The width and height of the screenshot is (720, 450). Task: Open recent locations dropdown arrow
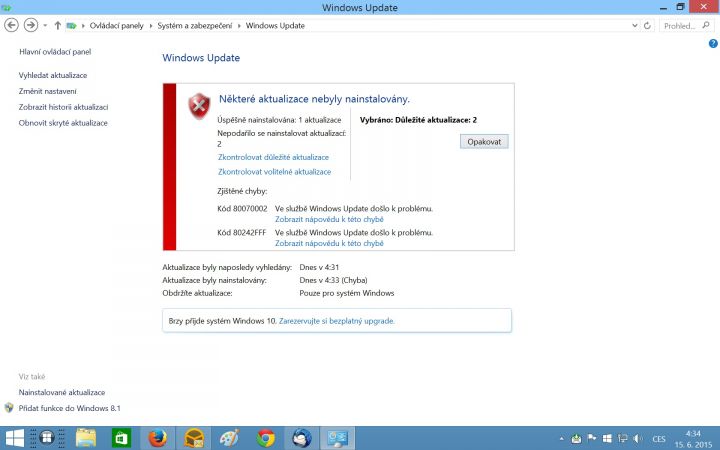[x=45, y=25]
